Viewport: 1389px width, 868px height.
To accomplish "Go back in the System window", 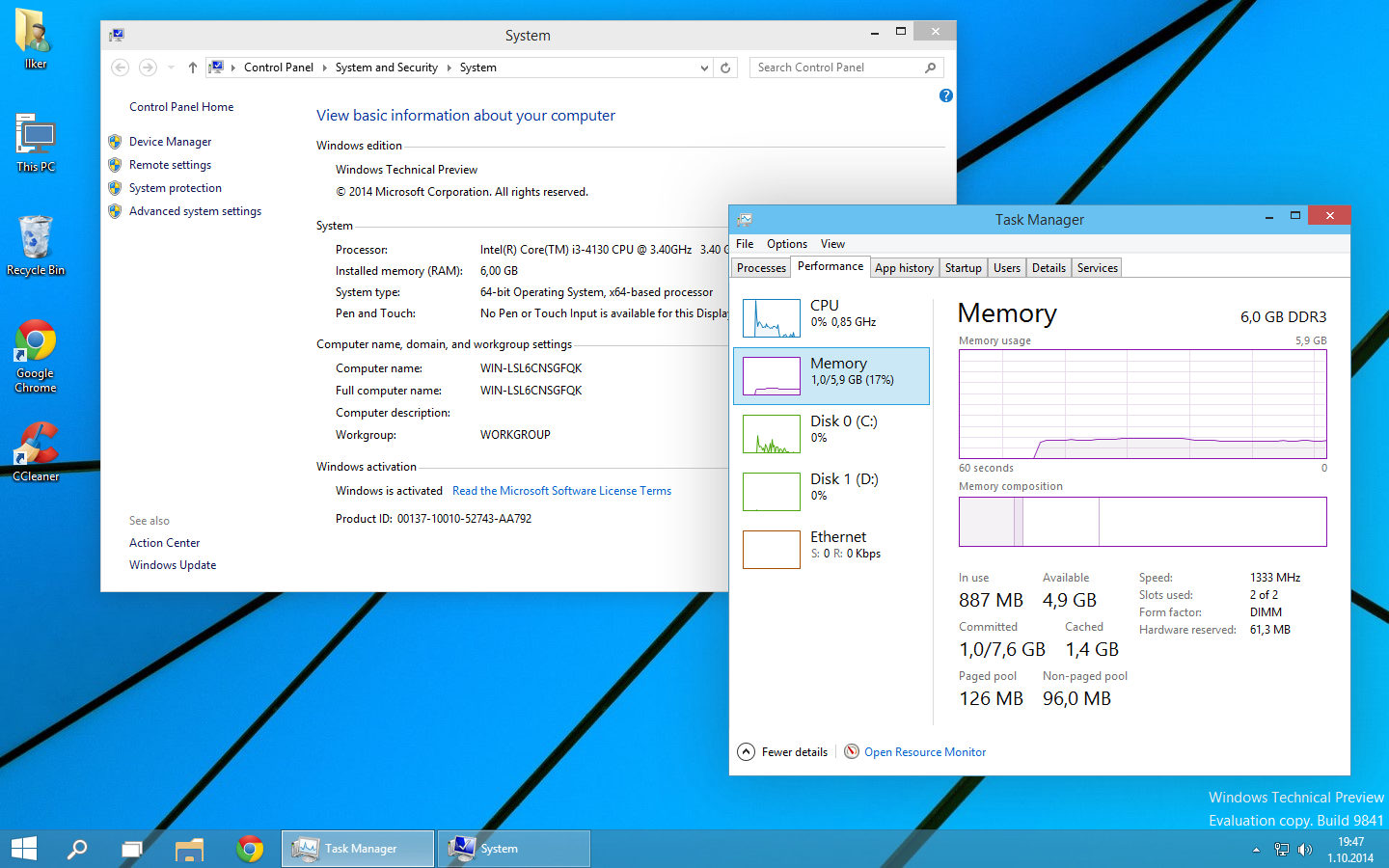I will pyautogui.click(x=121, y=68).
